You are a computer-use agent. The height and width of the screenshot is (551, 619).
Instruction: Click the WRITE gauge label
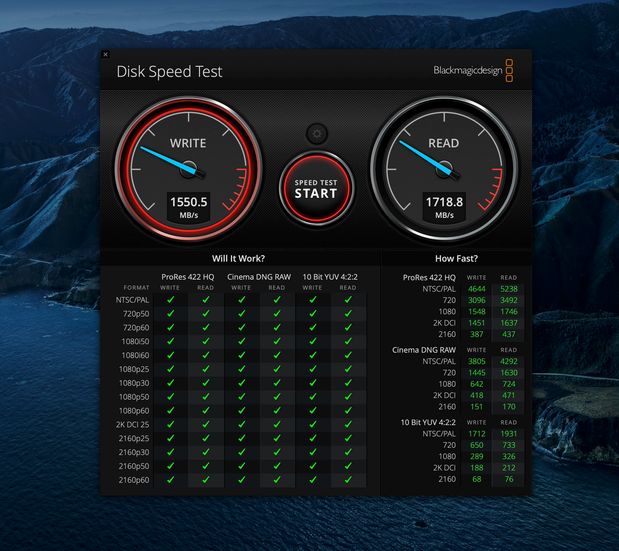(188, 143)
